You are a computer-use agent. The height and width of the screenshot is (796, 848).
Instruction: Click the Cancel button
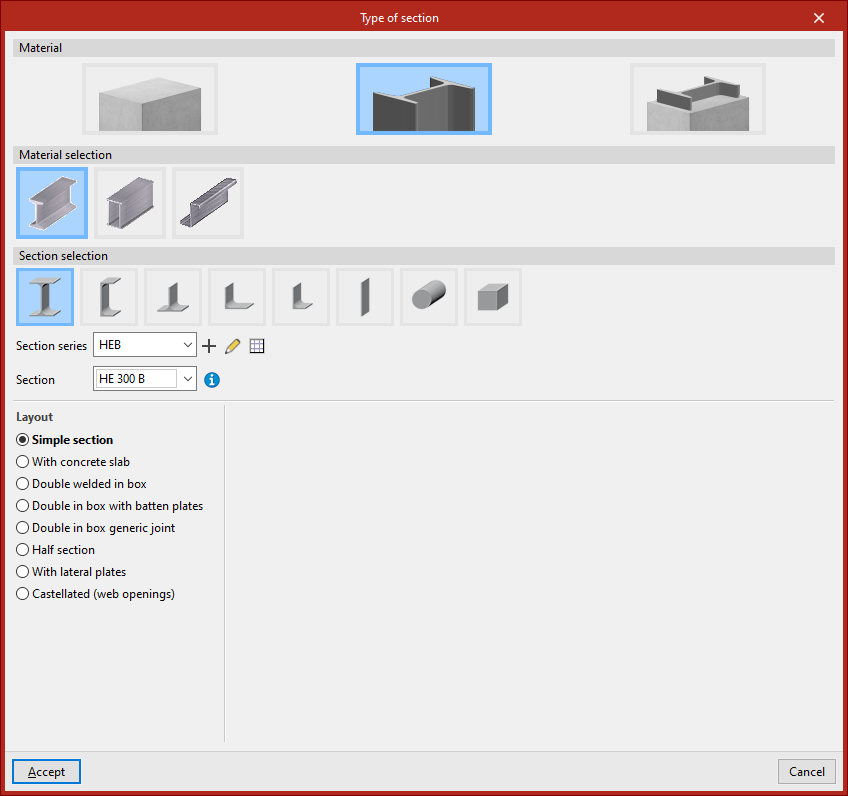pos(806,772)
